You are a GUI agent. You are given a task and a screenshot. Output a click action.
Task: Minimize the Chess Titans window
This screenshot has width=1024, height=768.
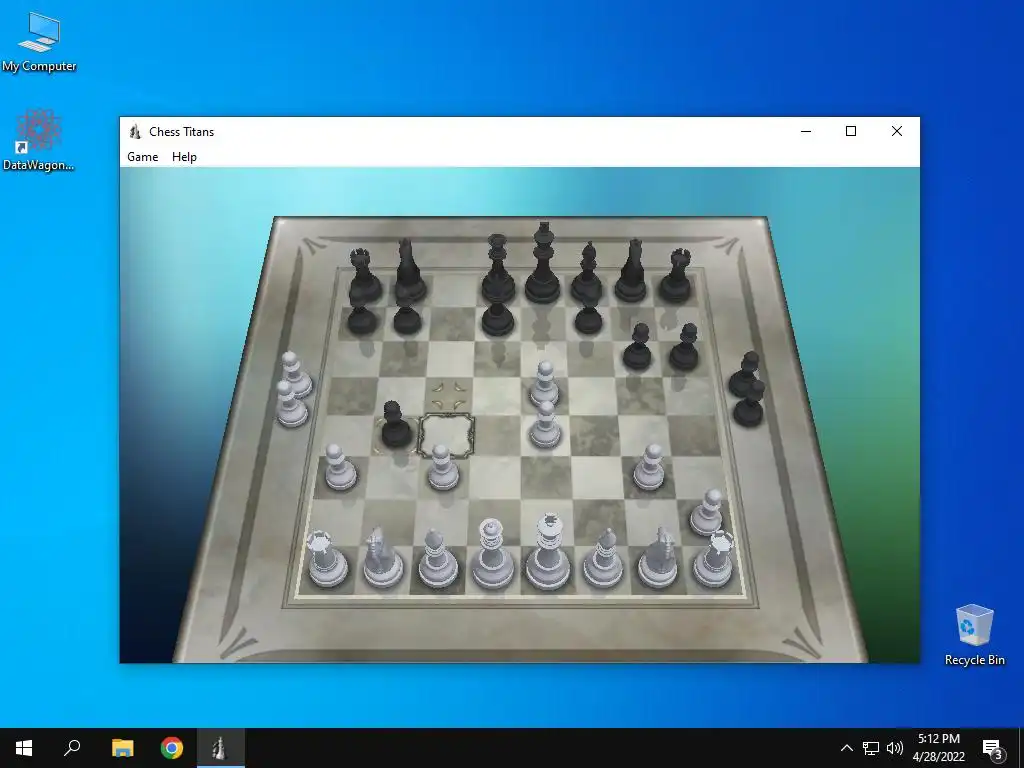806,131
